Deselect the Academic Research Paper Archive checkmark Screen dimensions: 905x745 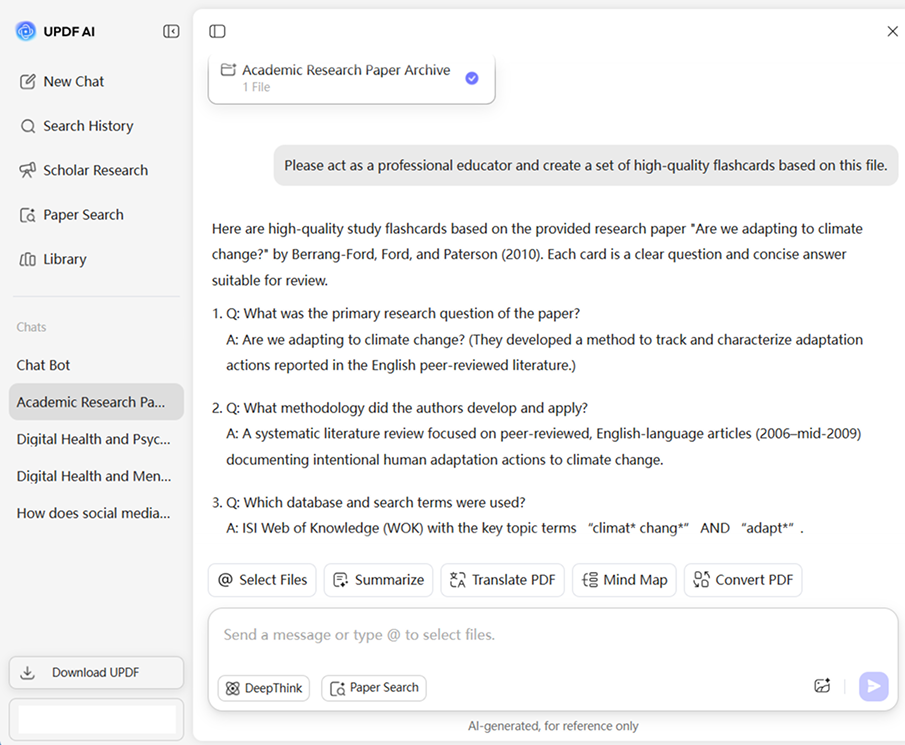pos(471,78)
